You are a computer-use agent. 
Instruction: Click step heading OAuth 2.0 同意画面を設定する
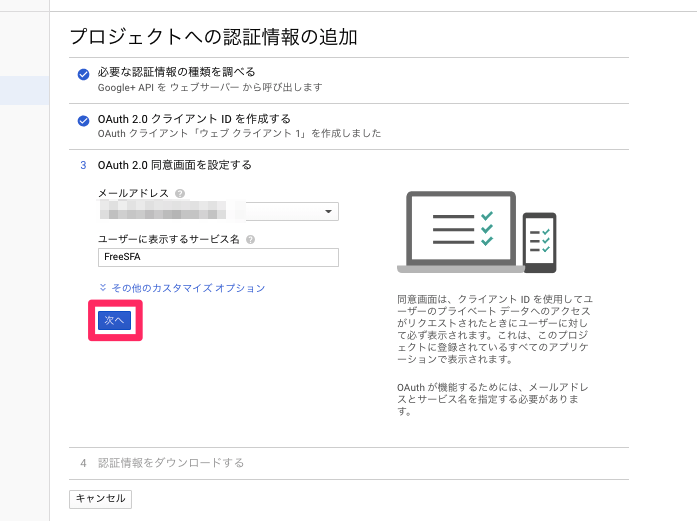coord(175,165)
